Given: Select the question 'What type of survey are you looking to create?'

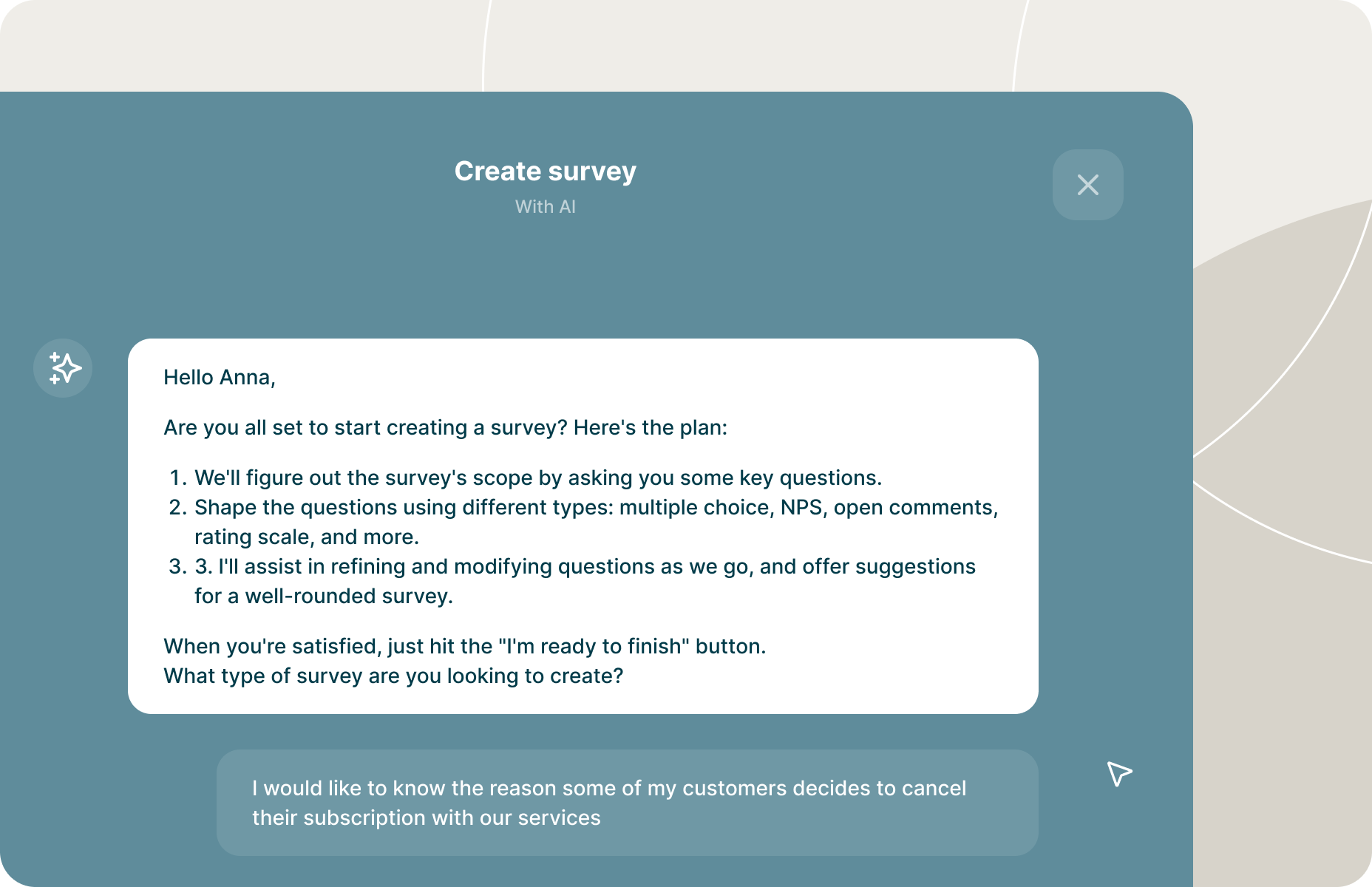Looking at the screenshot, I should coord(394,675).
